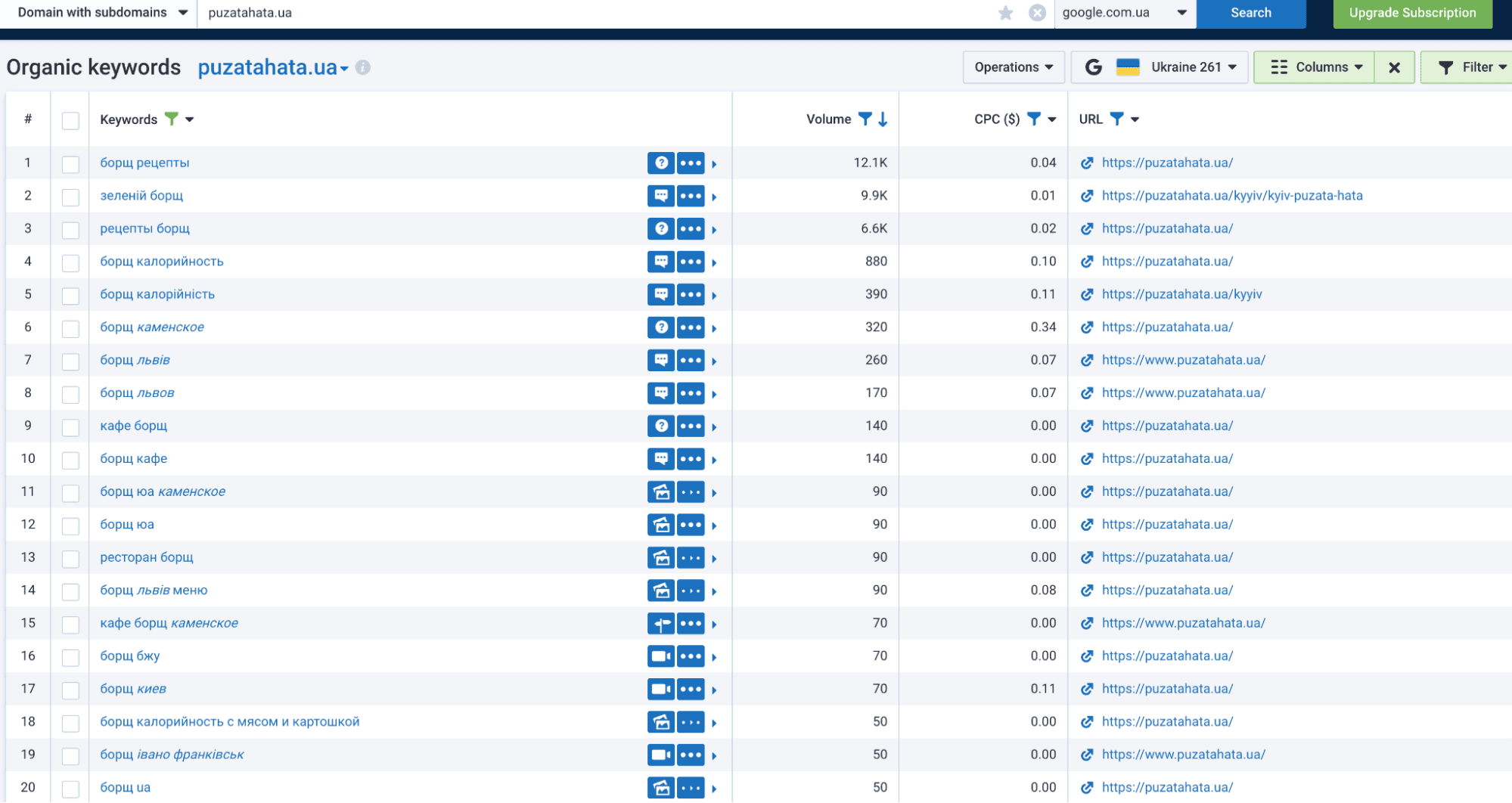The width and height of the screenshot is (1512, 803).
Task: Open the Operations menu
Action: click(x=1013, y=67)
